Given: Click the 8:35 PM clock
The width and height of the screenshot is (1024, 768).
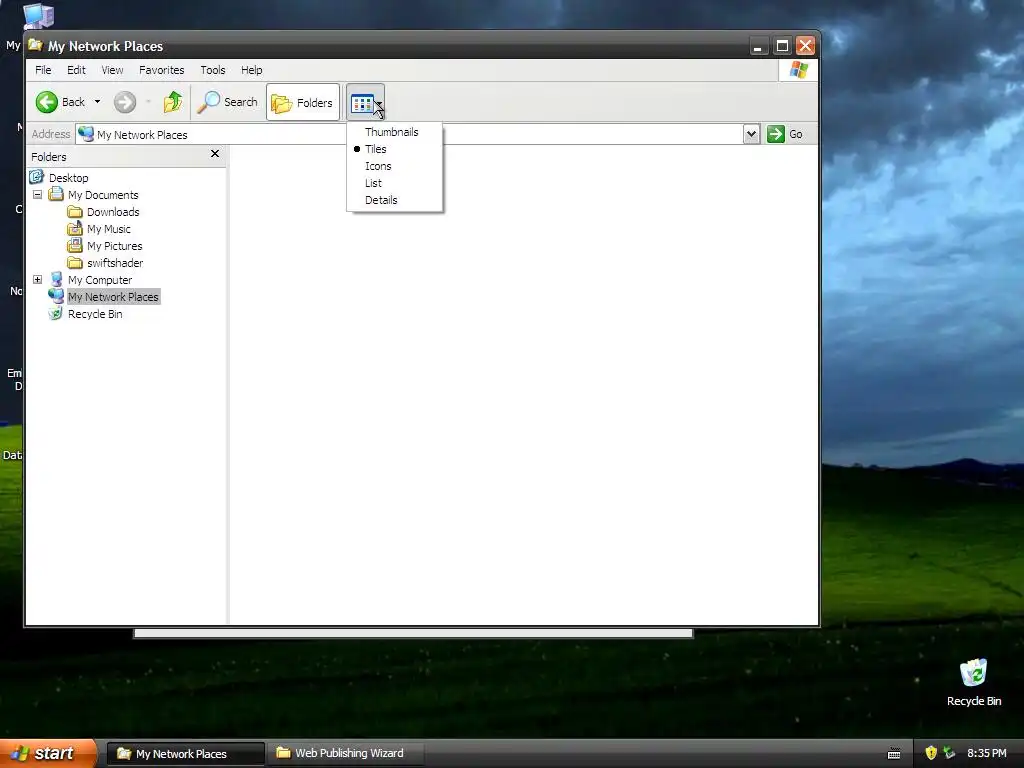Looking at the screenshot, I should (987, 753).
